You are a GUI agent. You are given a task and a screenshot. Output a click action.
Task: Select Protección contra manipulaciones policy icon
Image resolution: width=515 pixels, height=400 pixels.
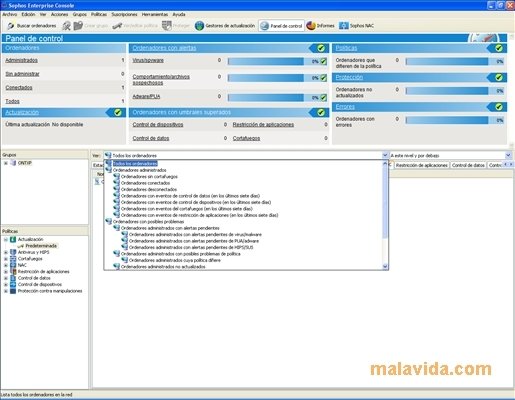tap(13, 291)
